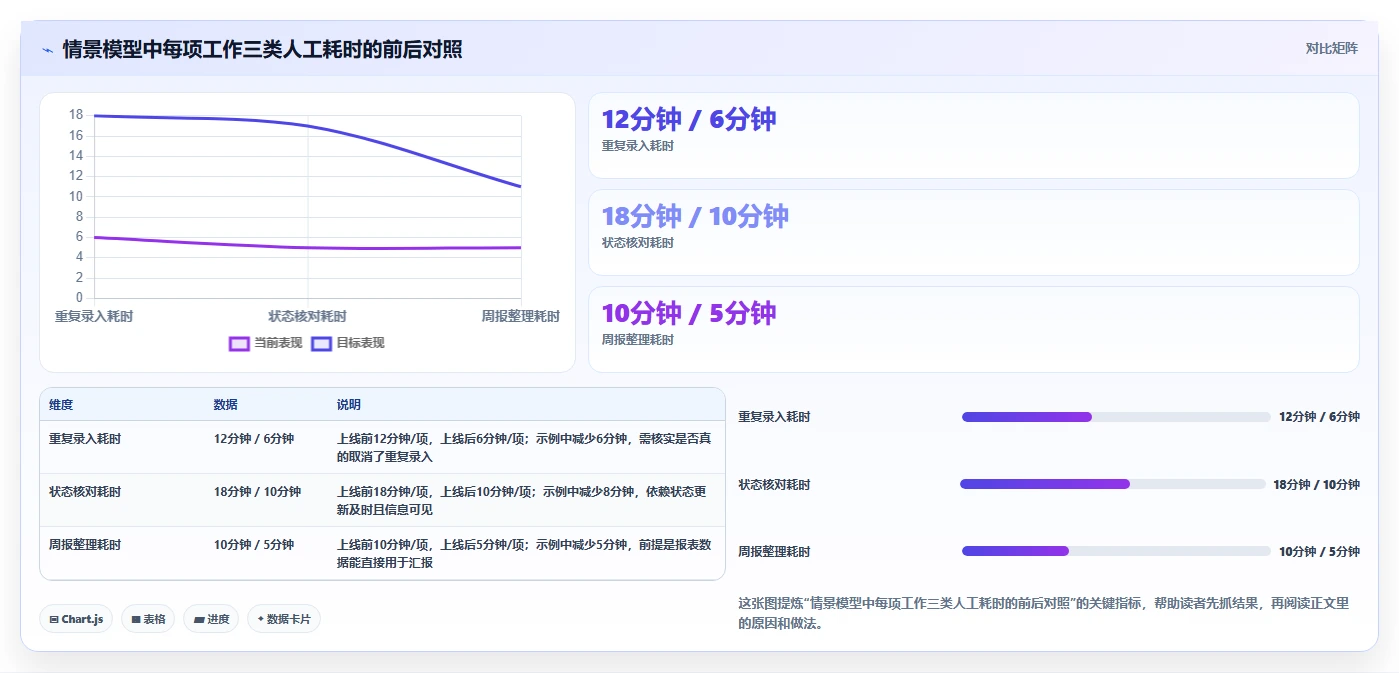Click the 表格 tag chip

[x=148, y=619]
